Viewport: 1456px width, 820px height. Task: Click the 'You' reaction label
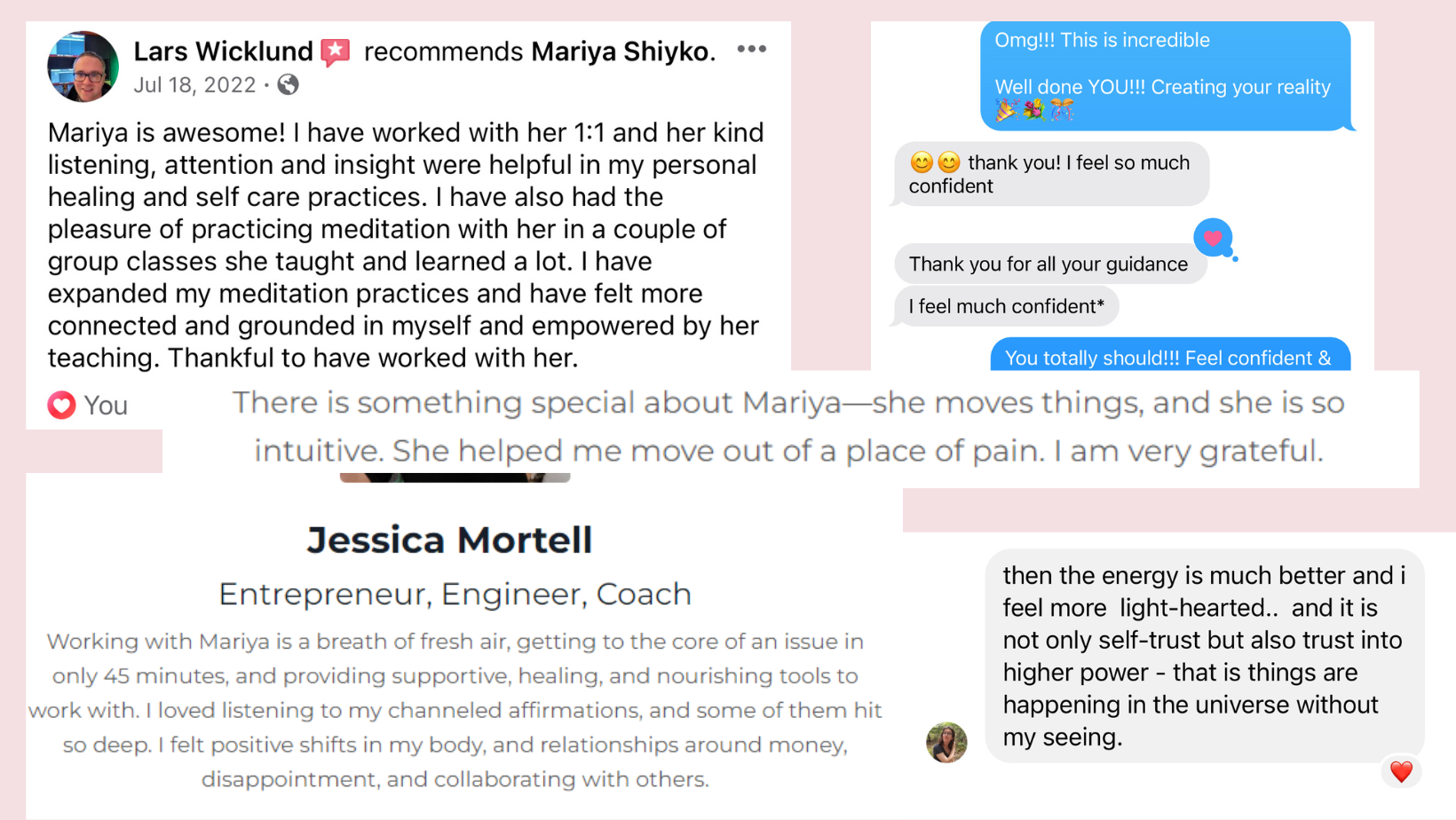click(x=106, y=406)
